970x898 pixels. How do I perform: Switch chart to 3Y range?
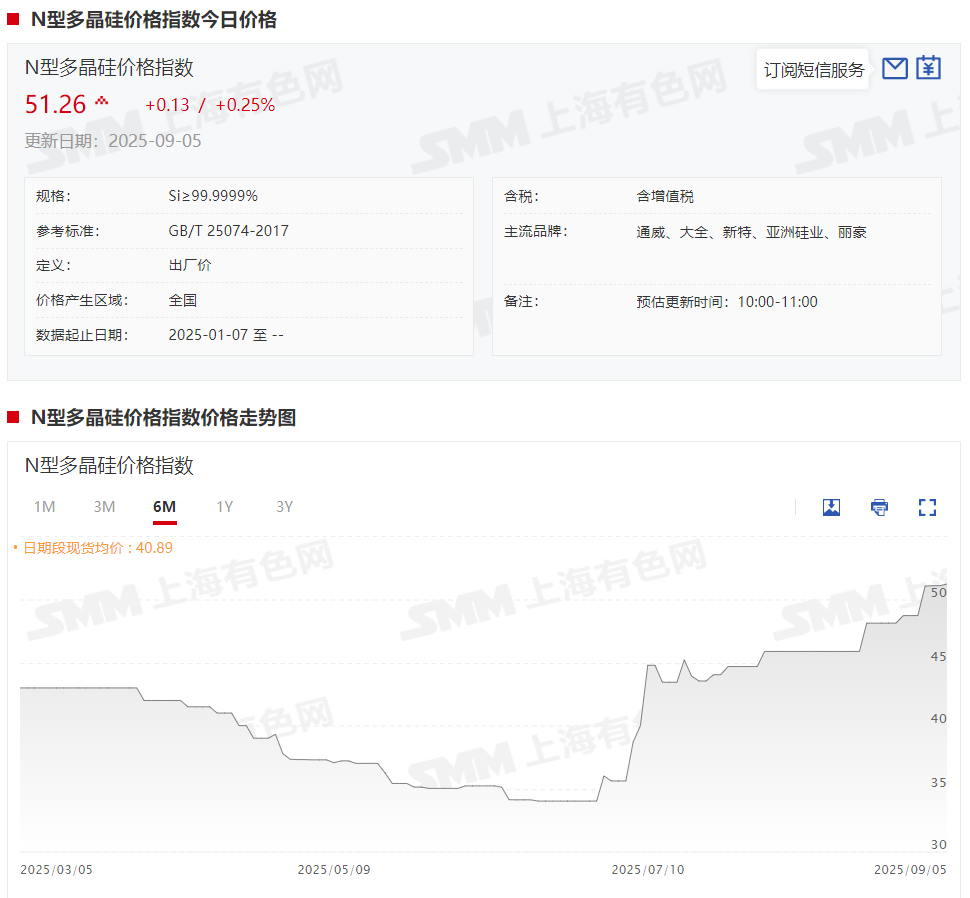284,507
